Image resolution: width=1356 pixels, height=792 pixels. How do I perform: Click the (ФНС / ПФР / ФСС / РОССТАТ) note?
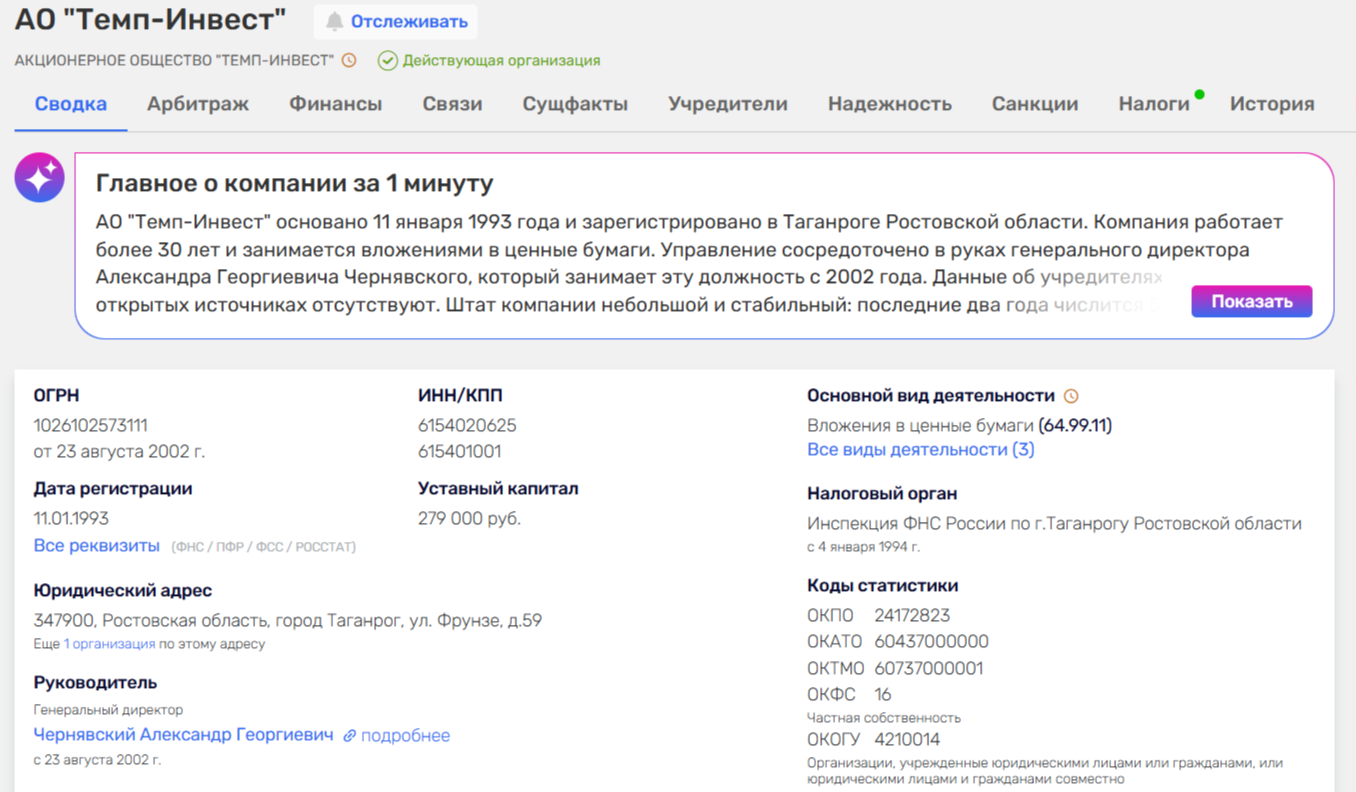[x=264, y=547]
